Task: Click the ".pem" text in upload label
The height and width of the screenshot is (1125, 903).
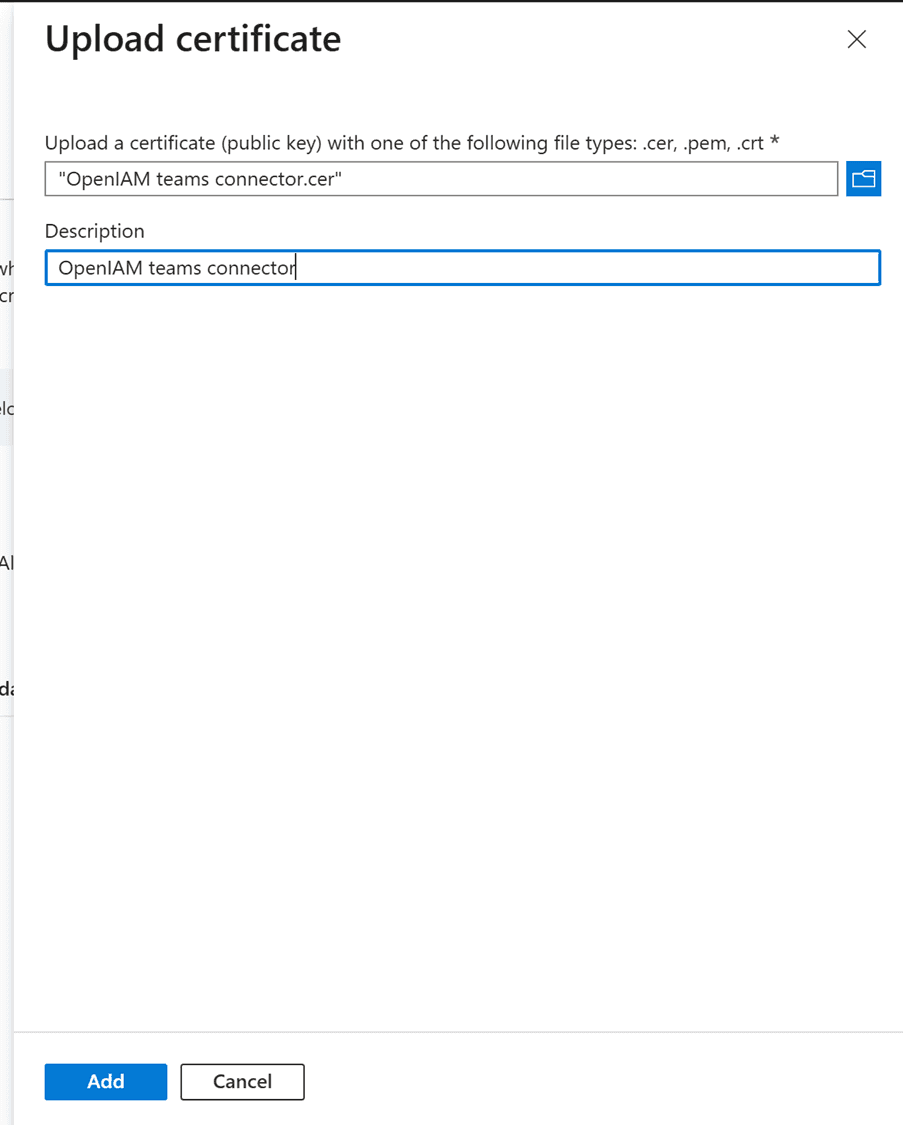Action: pyautogui.click(x=706, y=143)
